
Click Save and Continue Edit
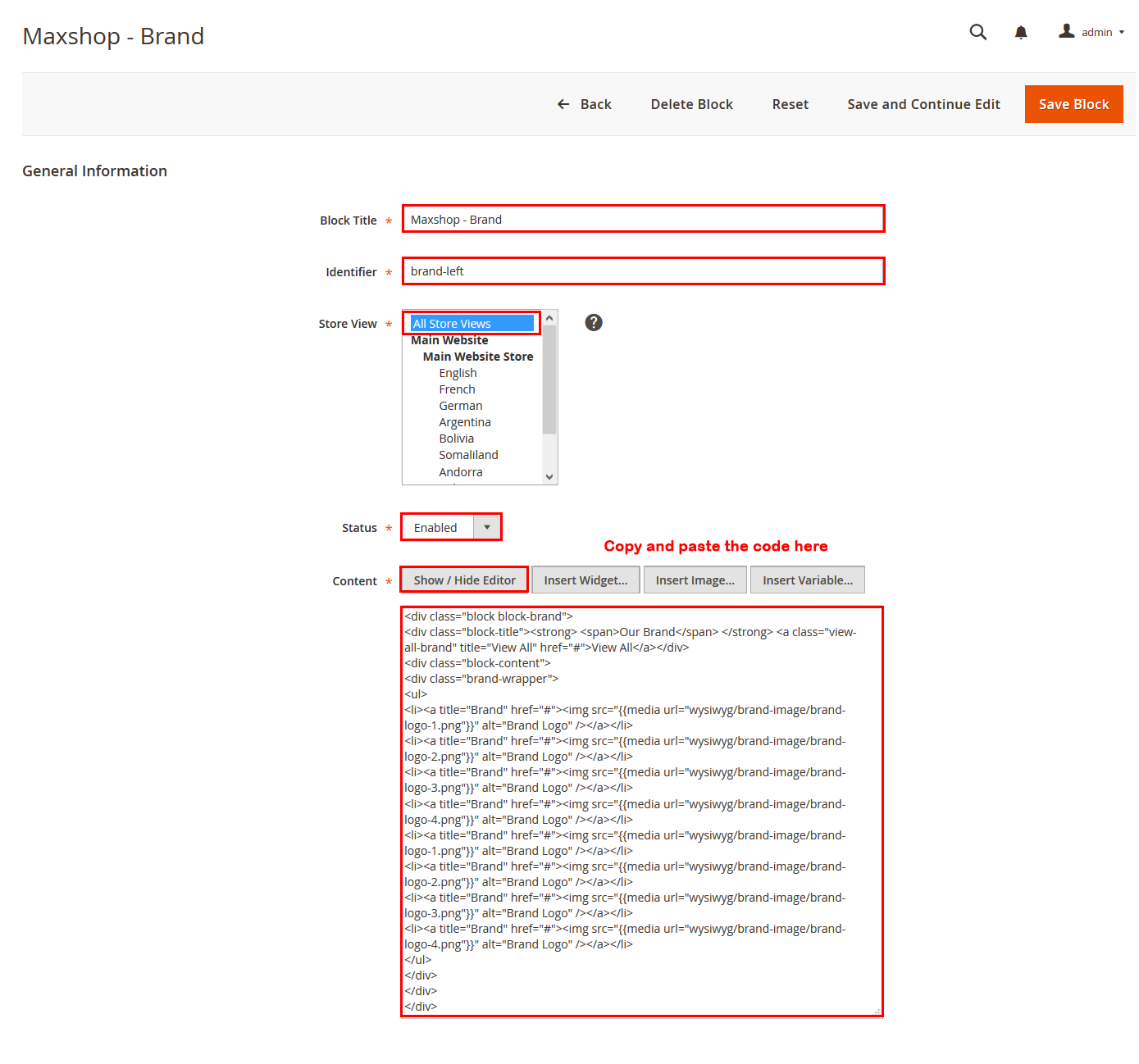(x=923, y=104)
